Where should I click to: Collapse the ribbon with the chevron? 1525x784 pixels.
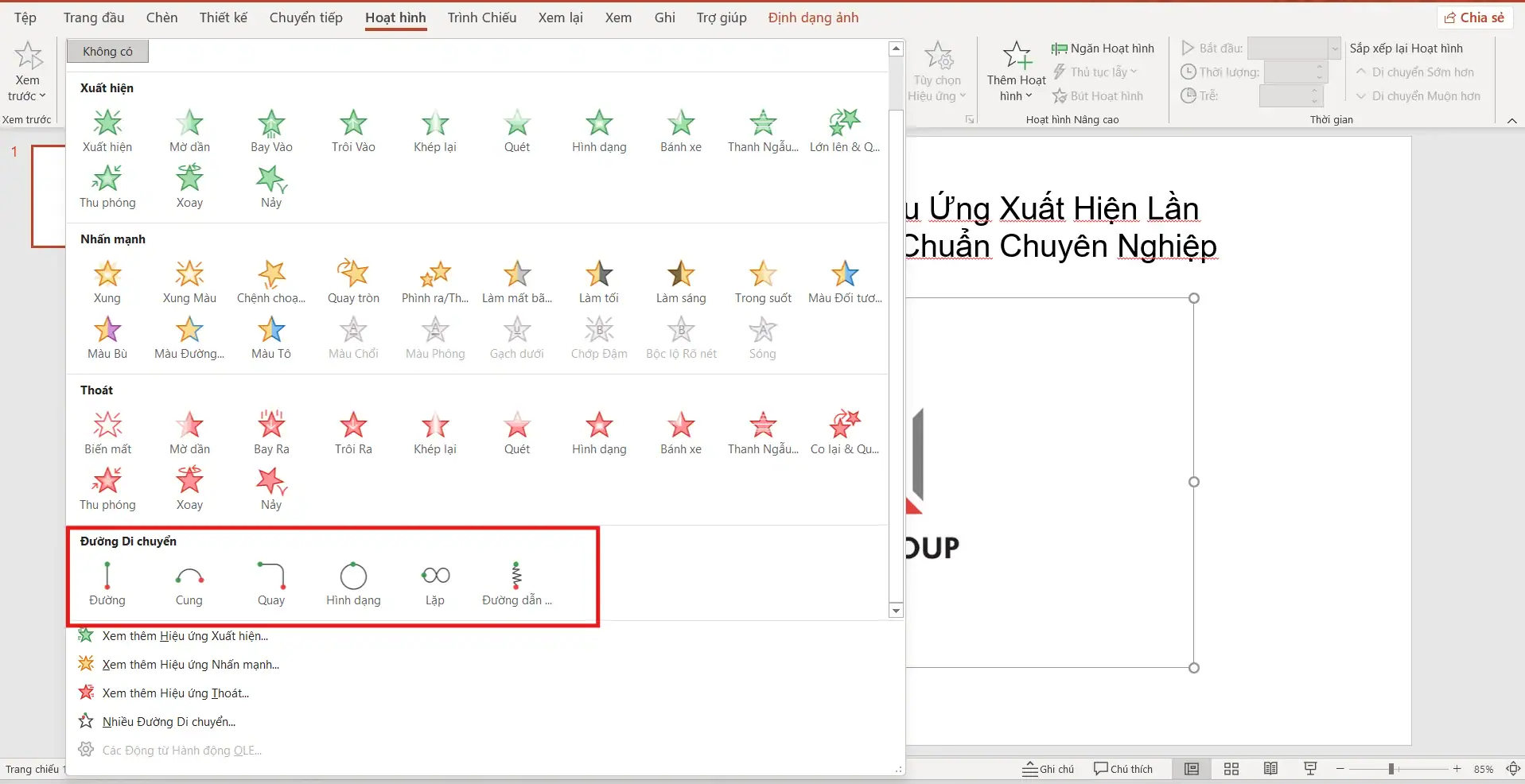pos(1511,121)
